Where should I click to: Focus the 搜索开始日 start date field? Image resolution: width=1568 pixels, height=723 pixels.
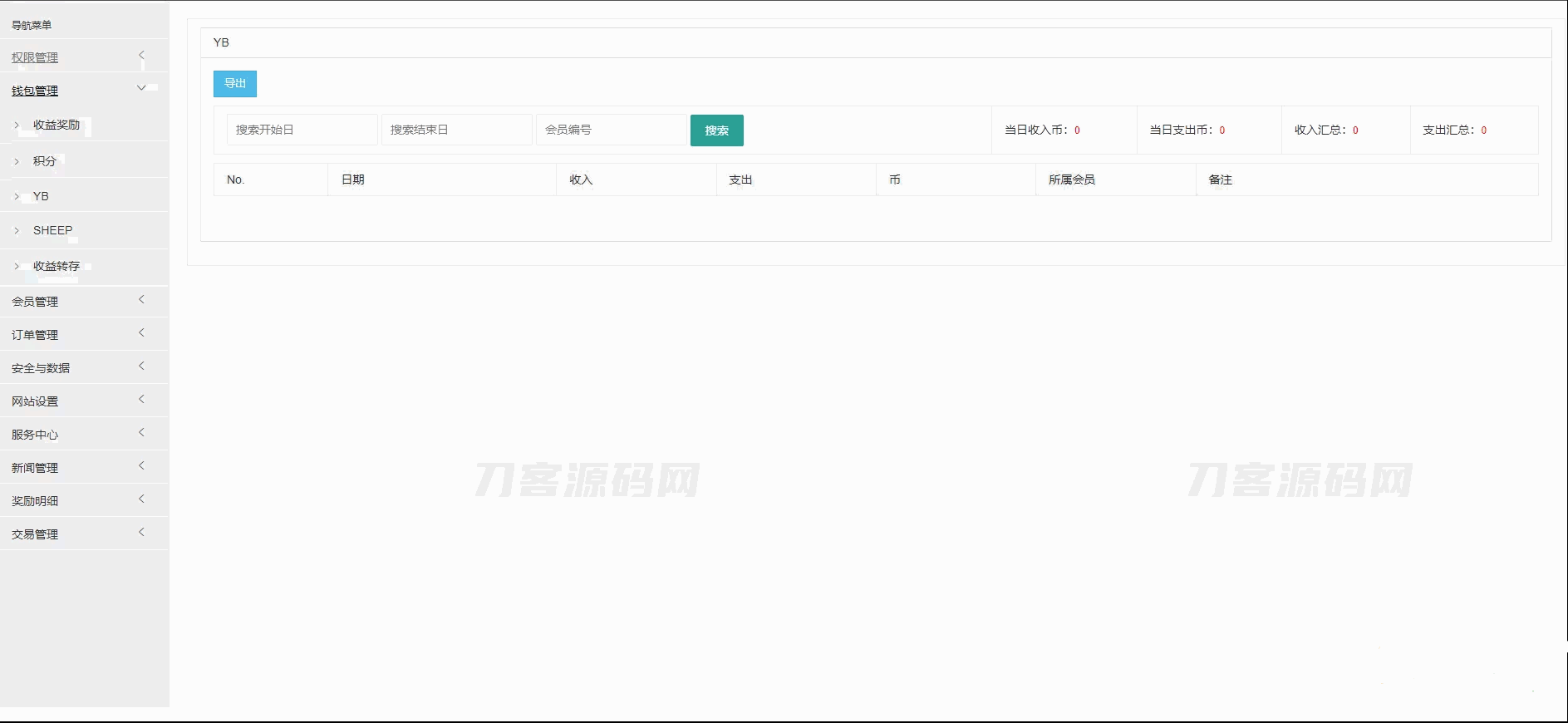(302, 130)
